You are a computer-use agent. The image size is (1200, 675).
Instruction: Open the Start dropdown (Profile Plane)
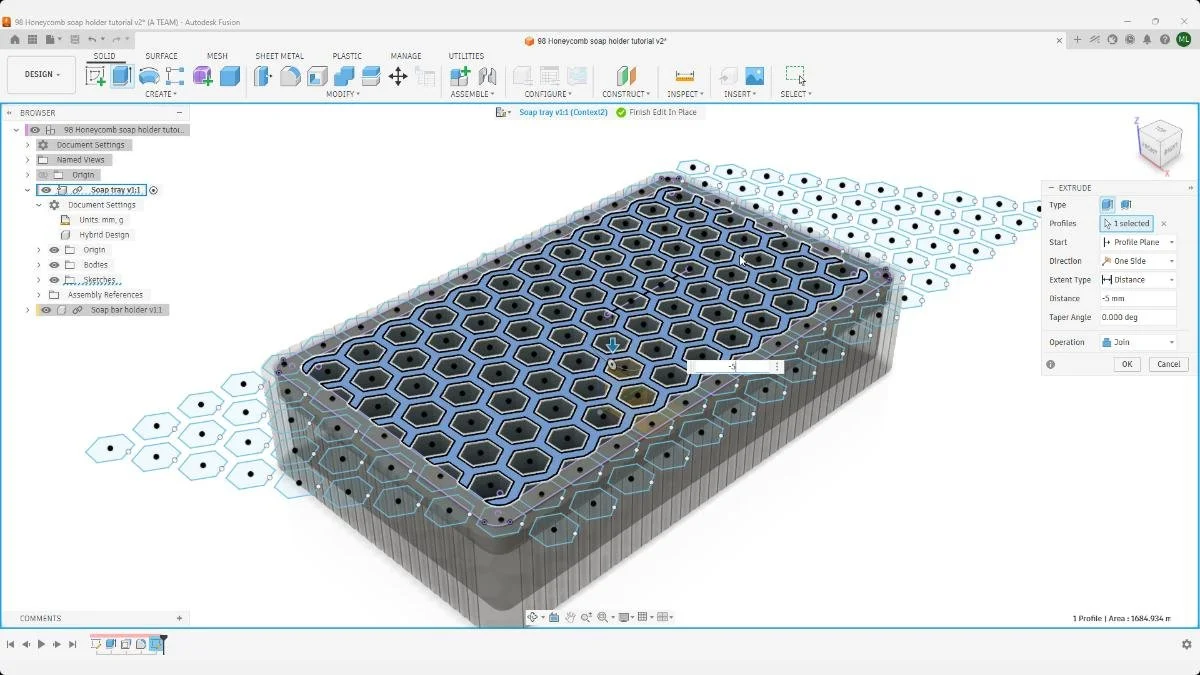click(x=1138, y=242)
